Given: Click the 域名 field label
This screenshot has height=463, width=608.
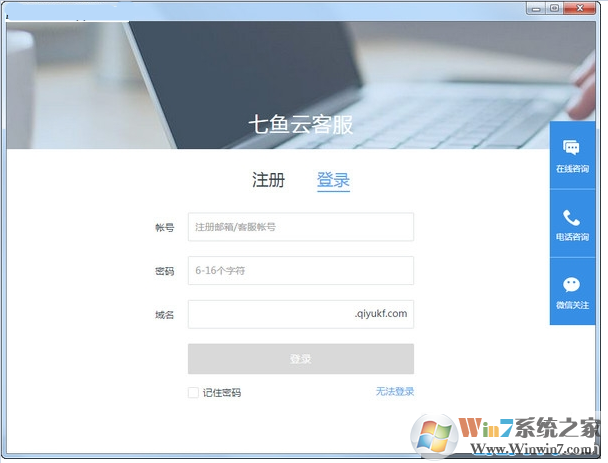Looking at the screenshot, I should [x=164, y=315].
